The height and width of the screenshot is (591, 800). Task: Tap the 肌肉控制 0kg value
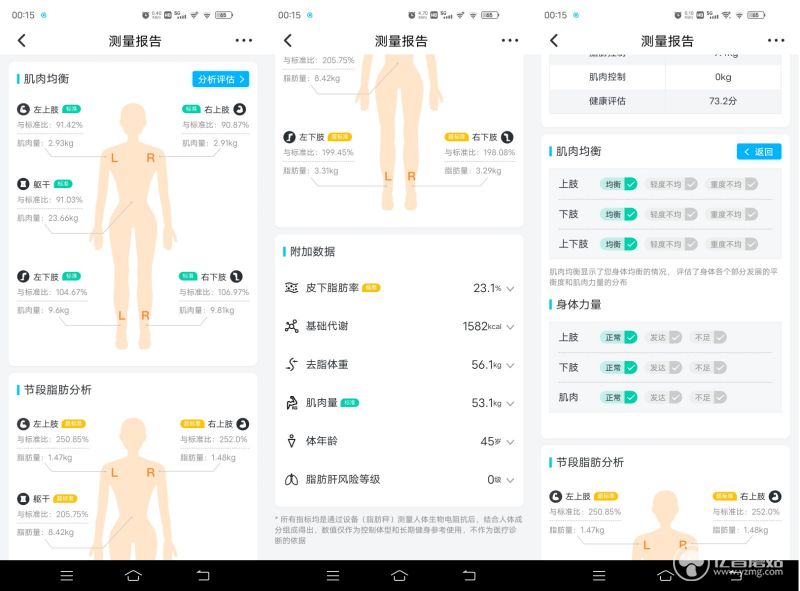(x=723, y=77)
